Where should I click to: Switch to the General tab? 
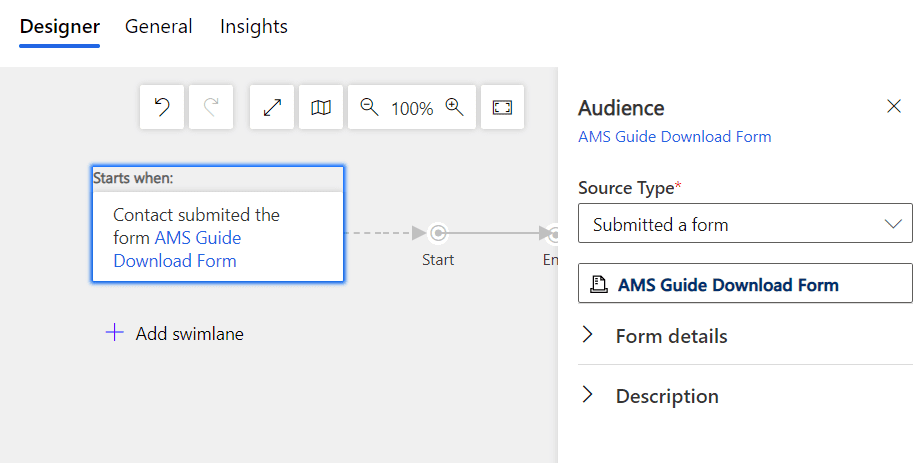click(x=158, y=26)
